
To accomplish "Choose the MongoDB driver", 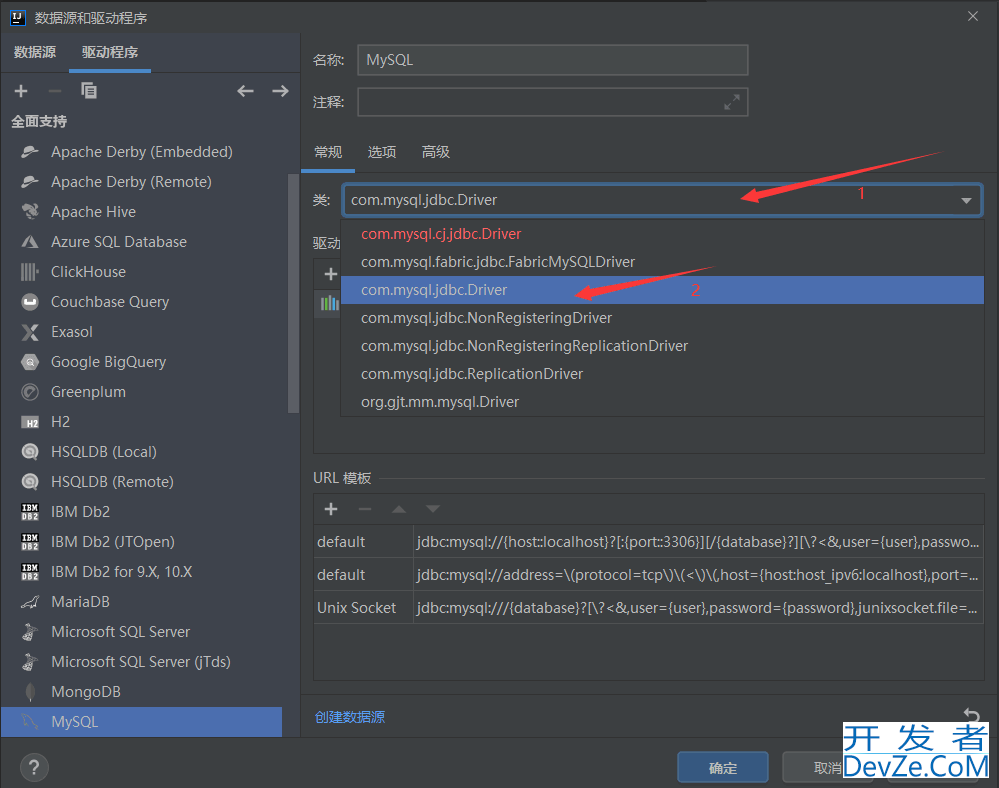I will pyautogui.click(x=141, y=691).
